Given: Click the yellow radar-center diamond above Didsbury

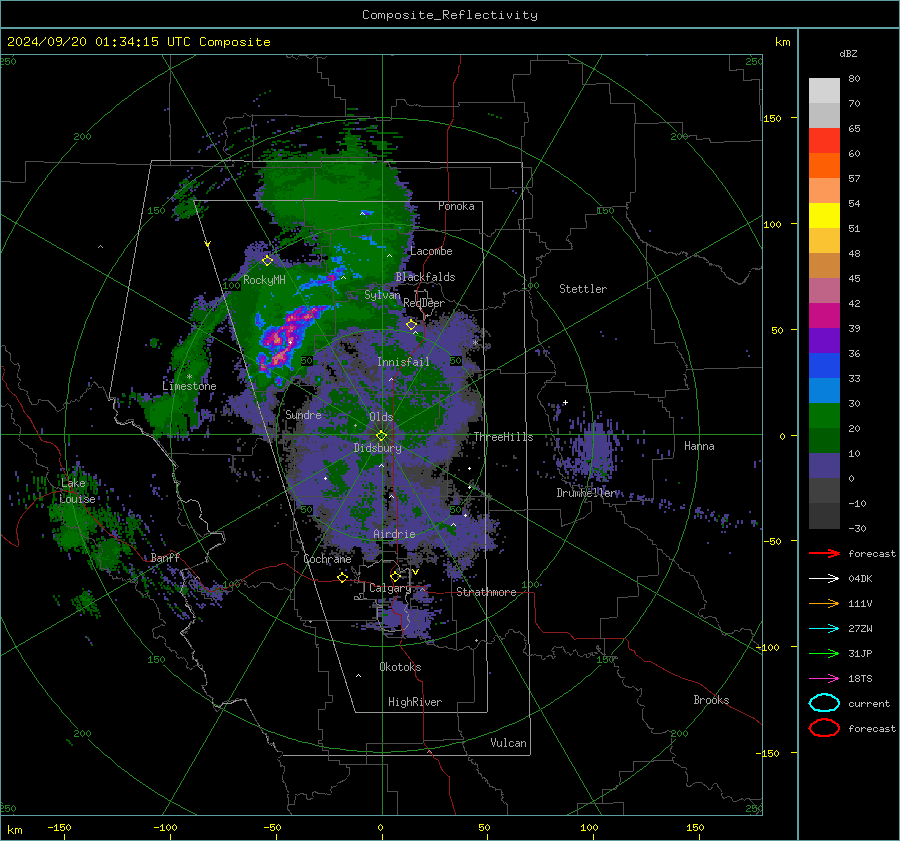Looking at the screenshot, I should pyautogui.click(x=381, y=436).
